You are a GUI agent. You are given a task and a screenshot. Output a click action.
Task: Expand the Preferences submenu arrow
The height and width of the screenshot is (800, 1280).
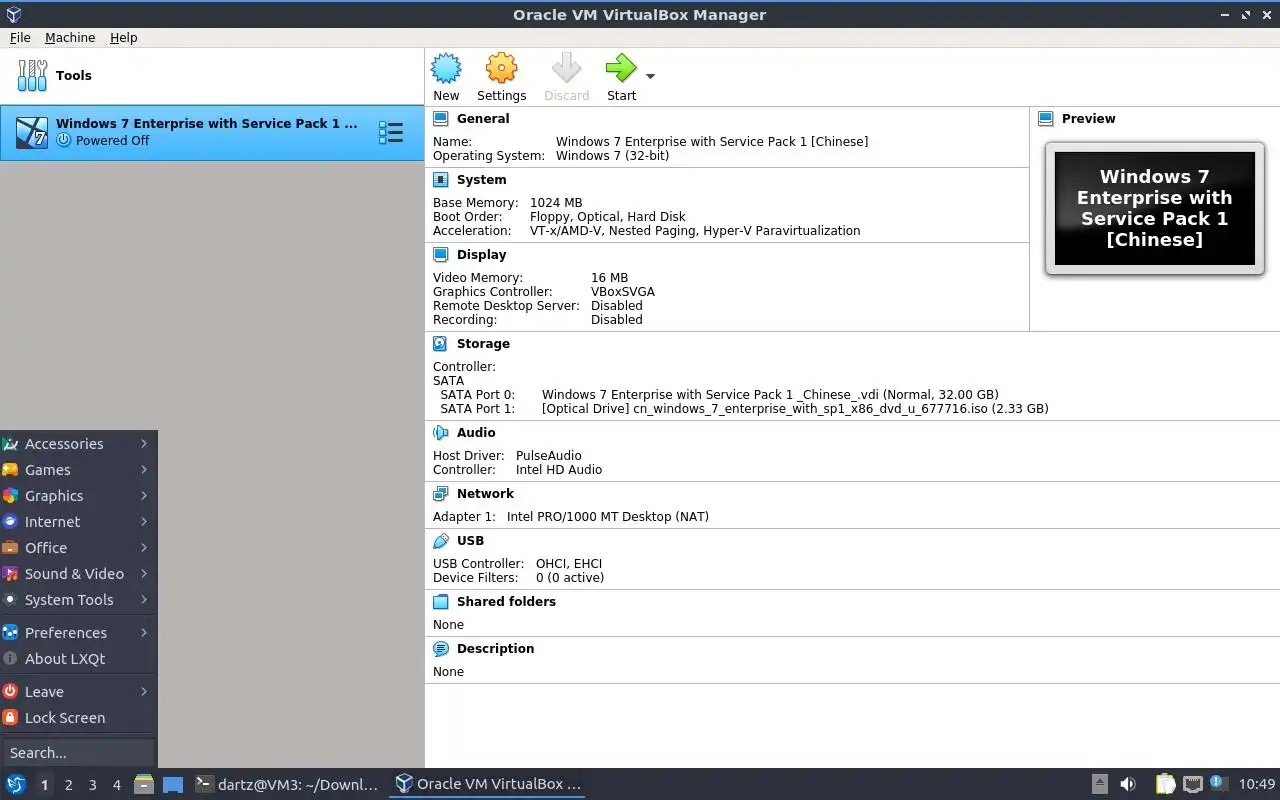pyautogui.click(x=144, y=632)
